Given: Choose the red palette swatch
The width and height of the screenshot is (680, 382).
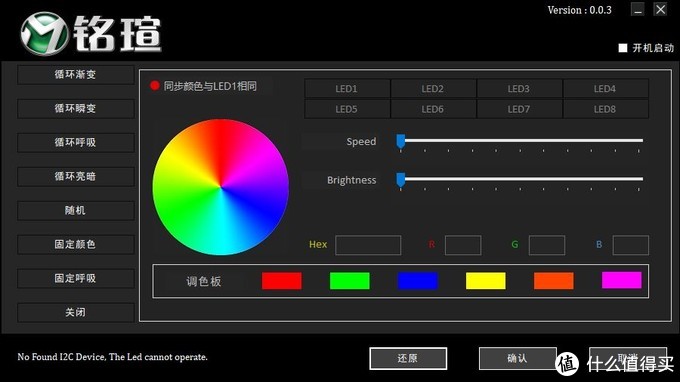Looking at the screenshot, I should [x=282, y=281].
